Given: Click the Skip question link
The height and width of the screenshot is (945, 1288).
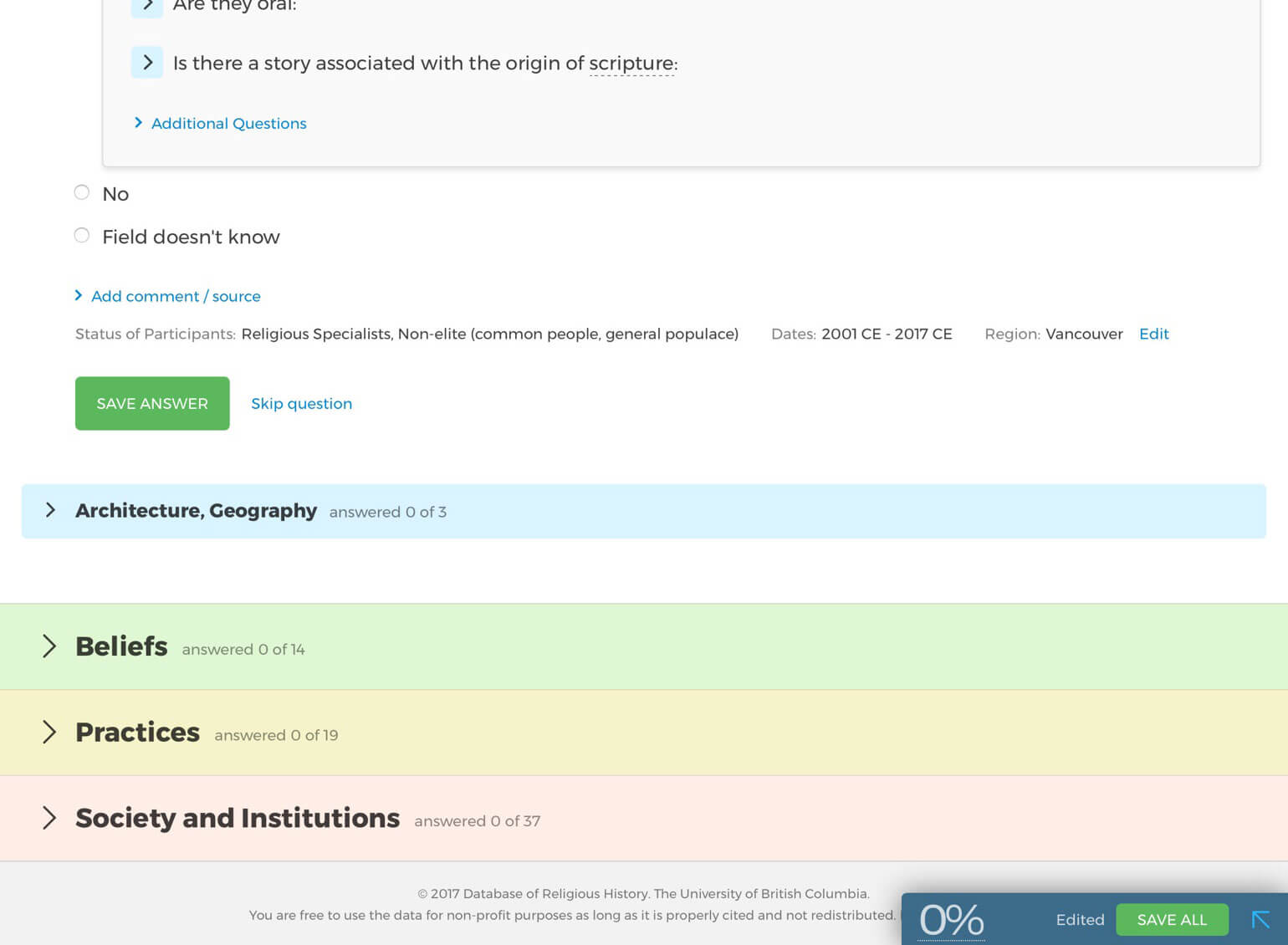Looking at the screenshot, I should tap(301, 404).
